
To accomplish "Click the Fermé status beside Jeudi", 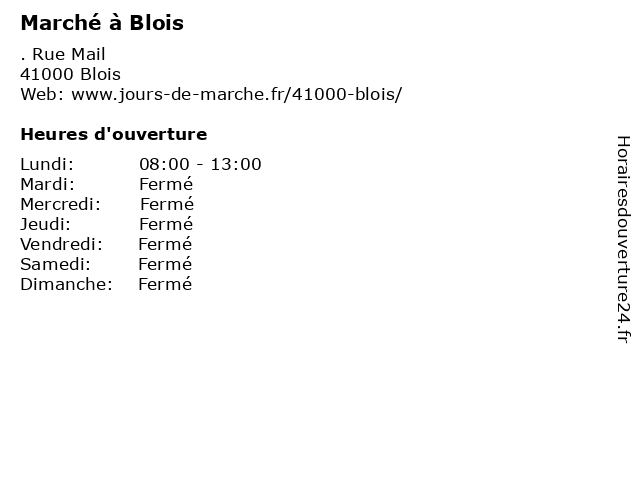I will [166, 224].
